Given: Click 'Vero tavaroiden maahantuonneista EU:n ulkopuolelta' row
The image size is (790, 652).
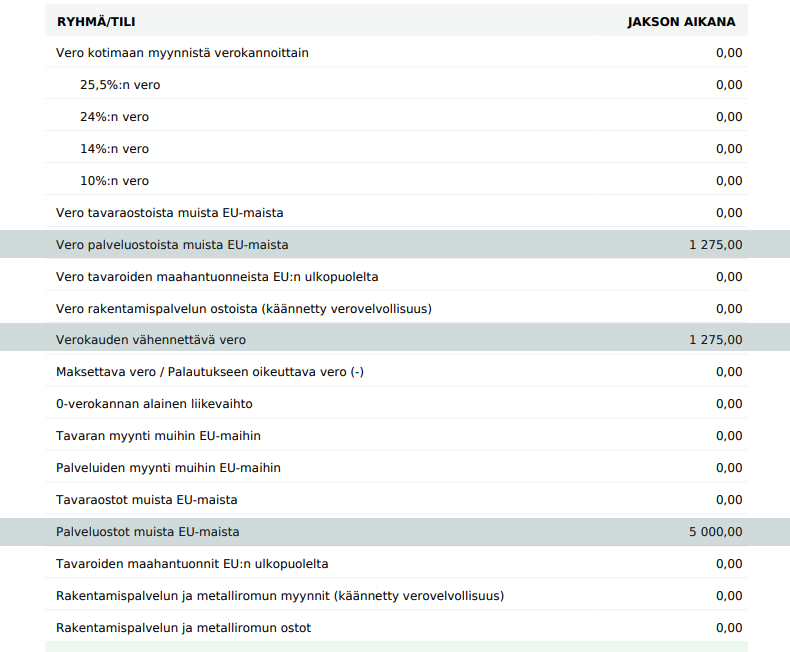Looking at the screenshot, I should 217,277.
